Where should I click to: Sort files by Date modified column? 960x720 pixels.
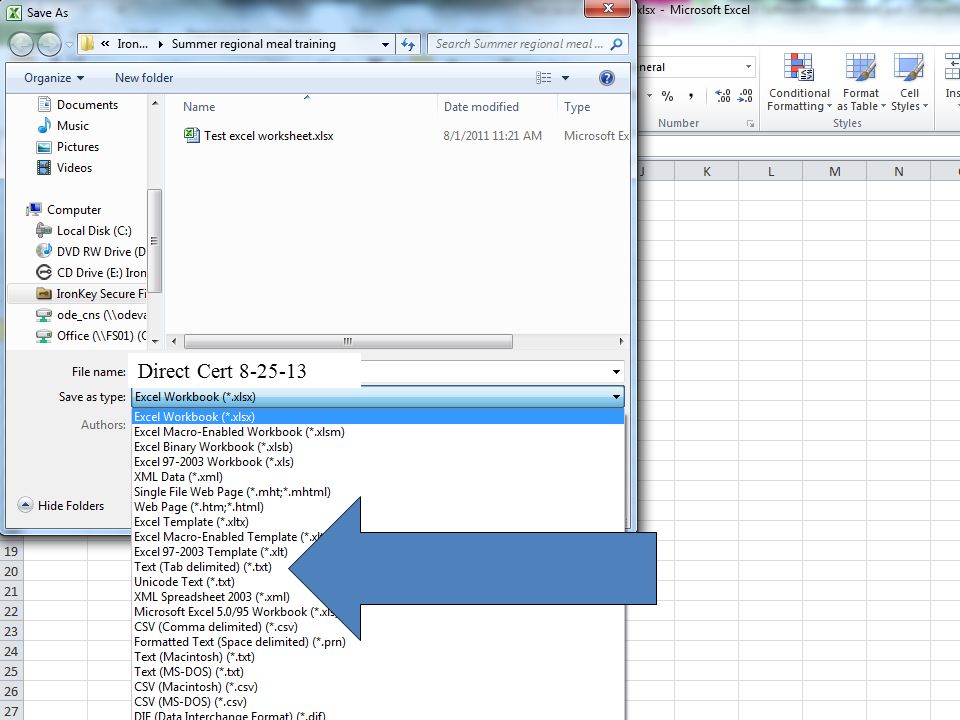(x=481, y=107)
